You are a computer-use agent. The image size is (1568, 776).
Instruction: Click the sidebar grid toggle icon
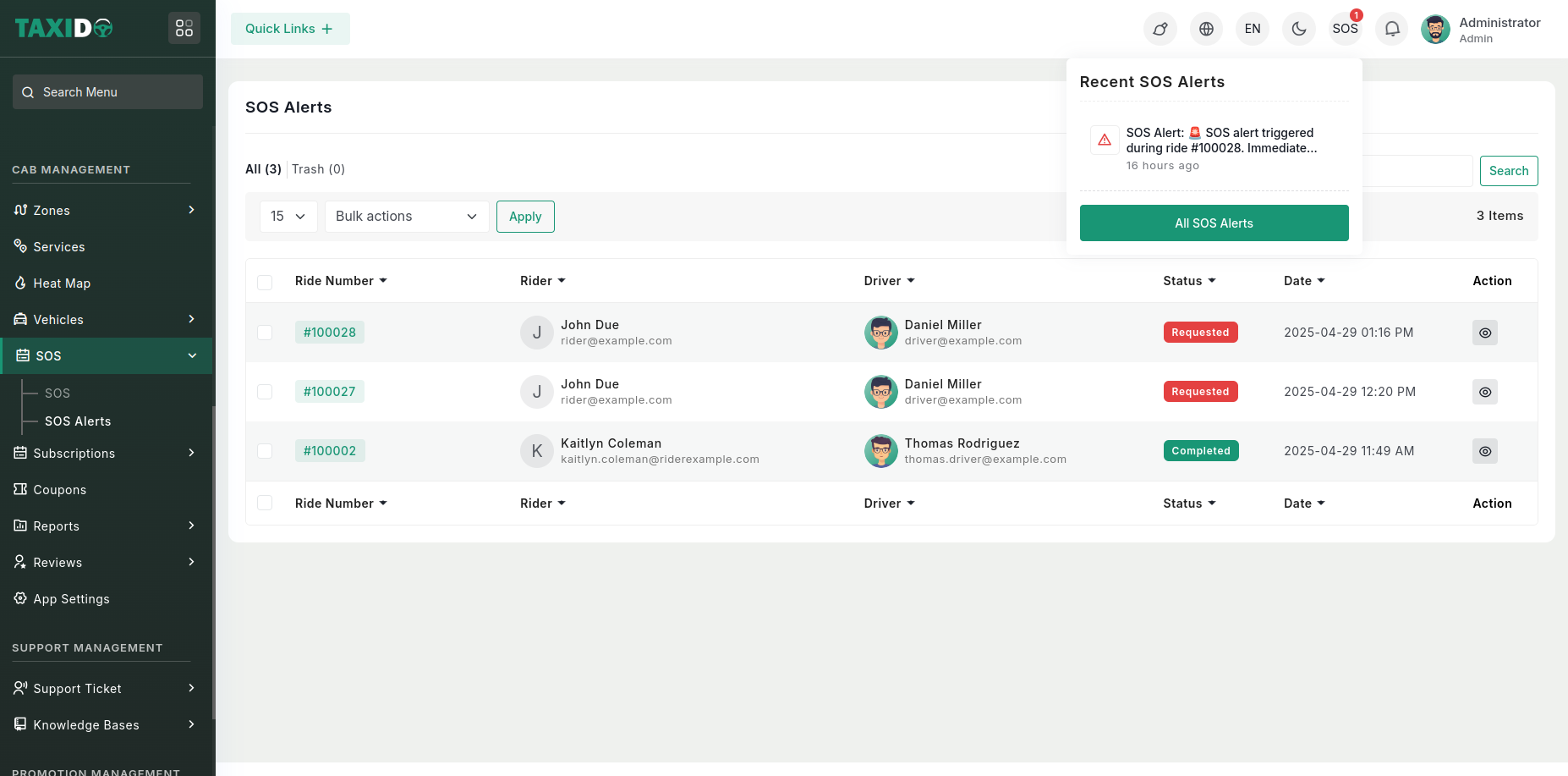point(184,28)
